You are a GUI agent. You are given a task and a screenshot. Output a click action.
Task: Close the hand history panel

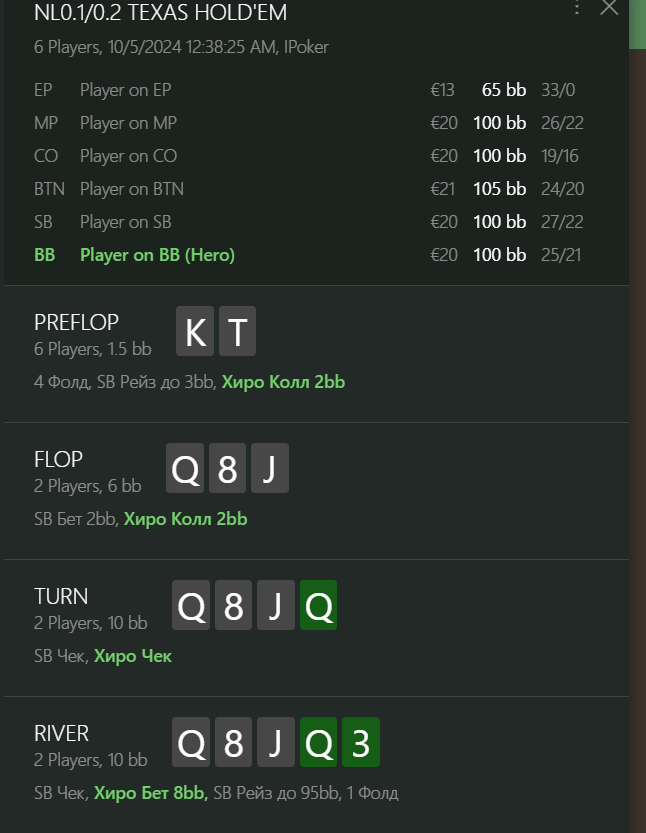click(609, 8)
